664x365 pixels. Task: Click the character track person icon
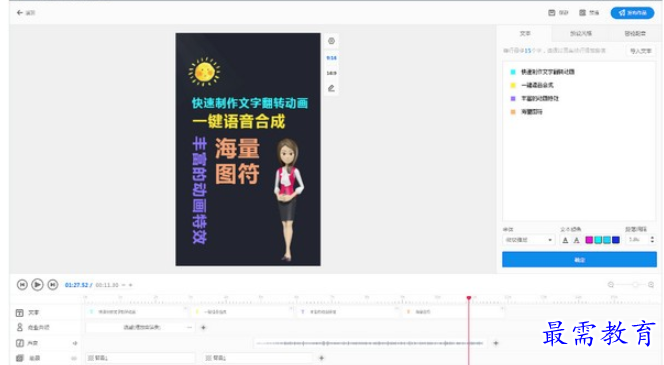pyautogui.click(x=19, y=327)
